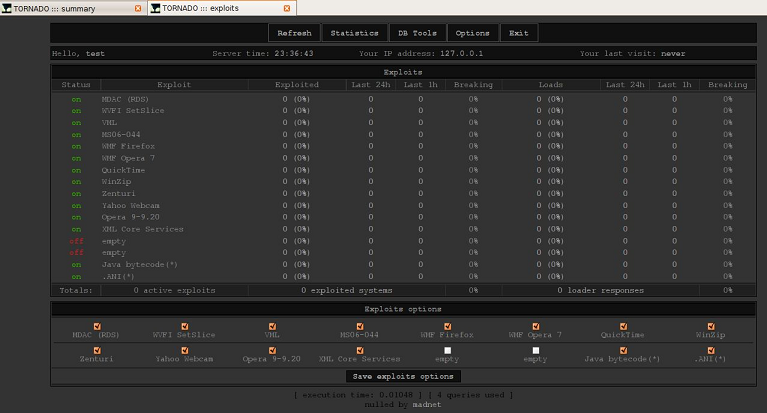Go to the Options page

[472, 33]
